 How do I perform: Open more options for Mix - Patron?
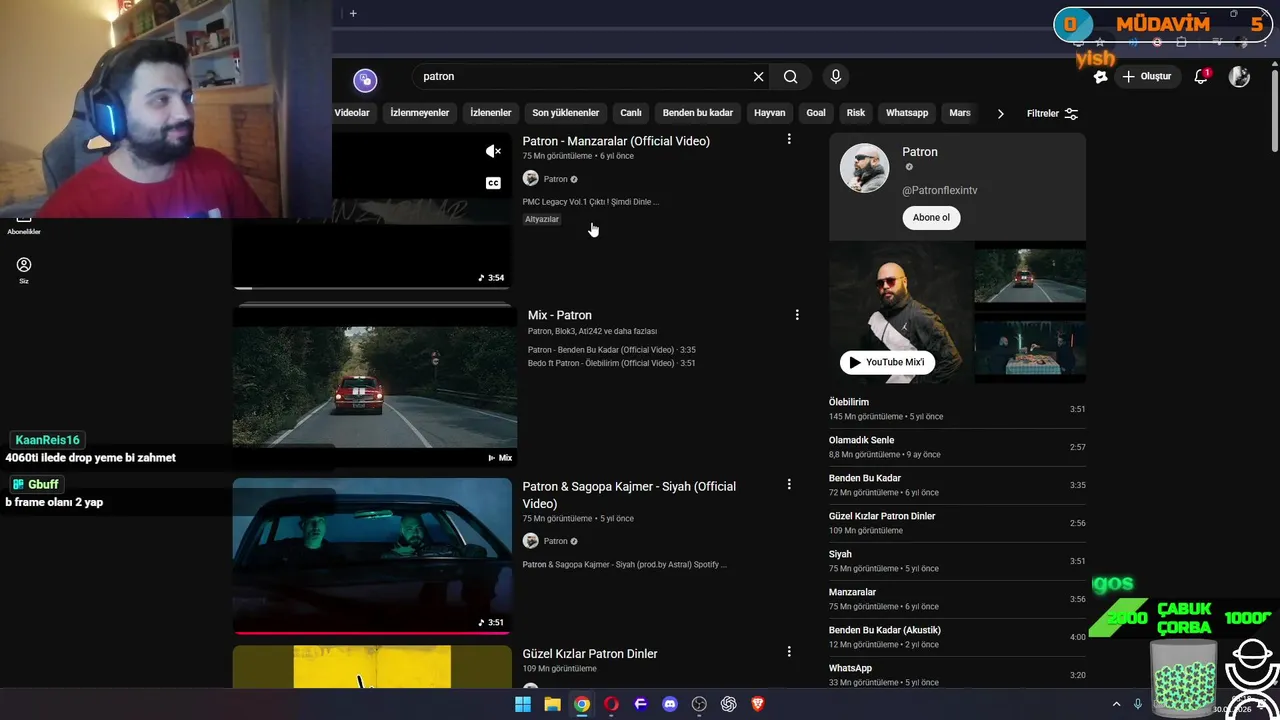(797, 315)
